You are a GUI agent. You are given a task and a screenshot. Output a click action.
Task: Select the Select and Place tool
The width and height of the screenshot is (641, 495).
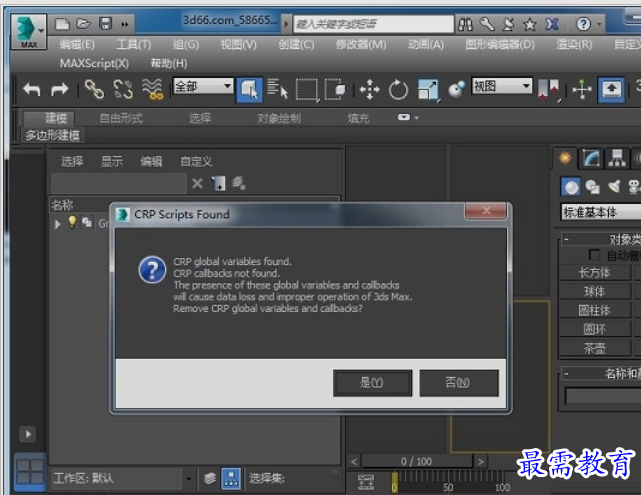456,90
